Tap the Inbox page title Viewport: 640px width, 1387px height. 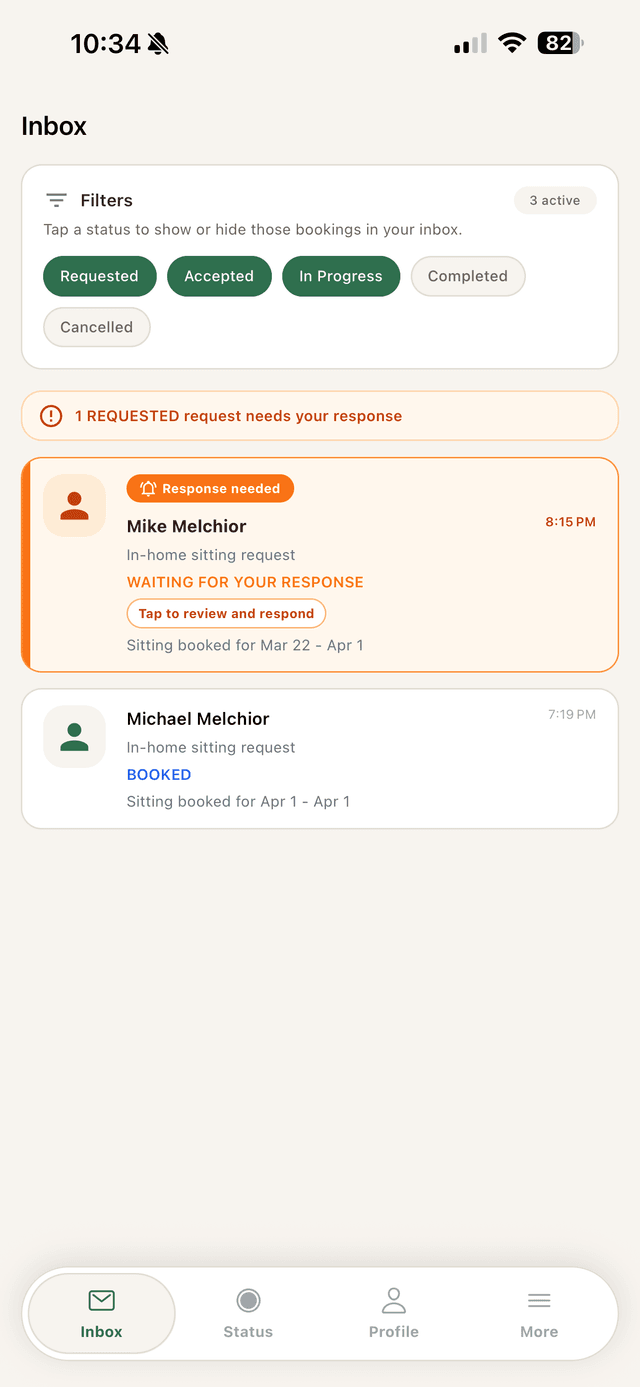(x=54, y=126)
